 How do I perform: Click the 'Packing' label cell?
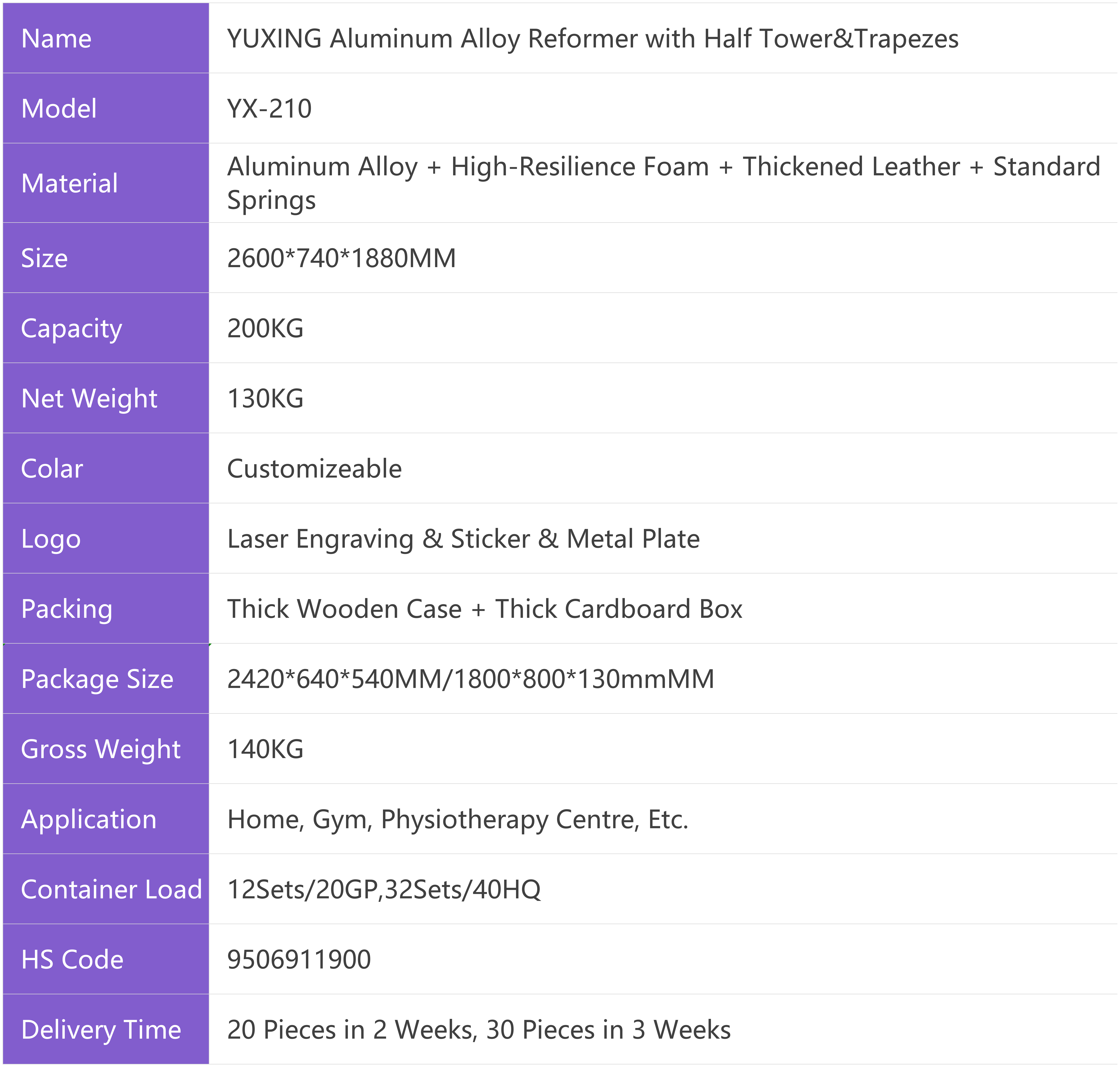(x=106, y=608)
